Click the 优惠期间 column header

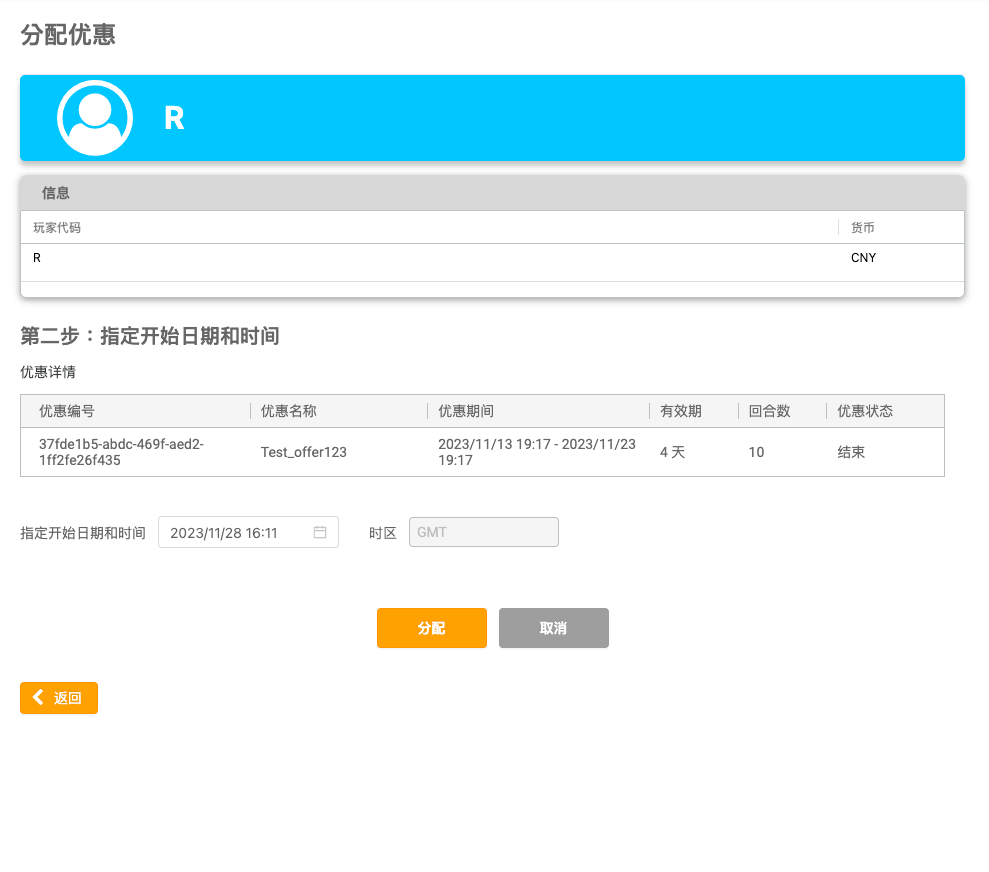[x=466, y=411]
